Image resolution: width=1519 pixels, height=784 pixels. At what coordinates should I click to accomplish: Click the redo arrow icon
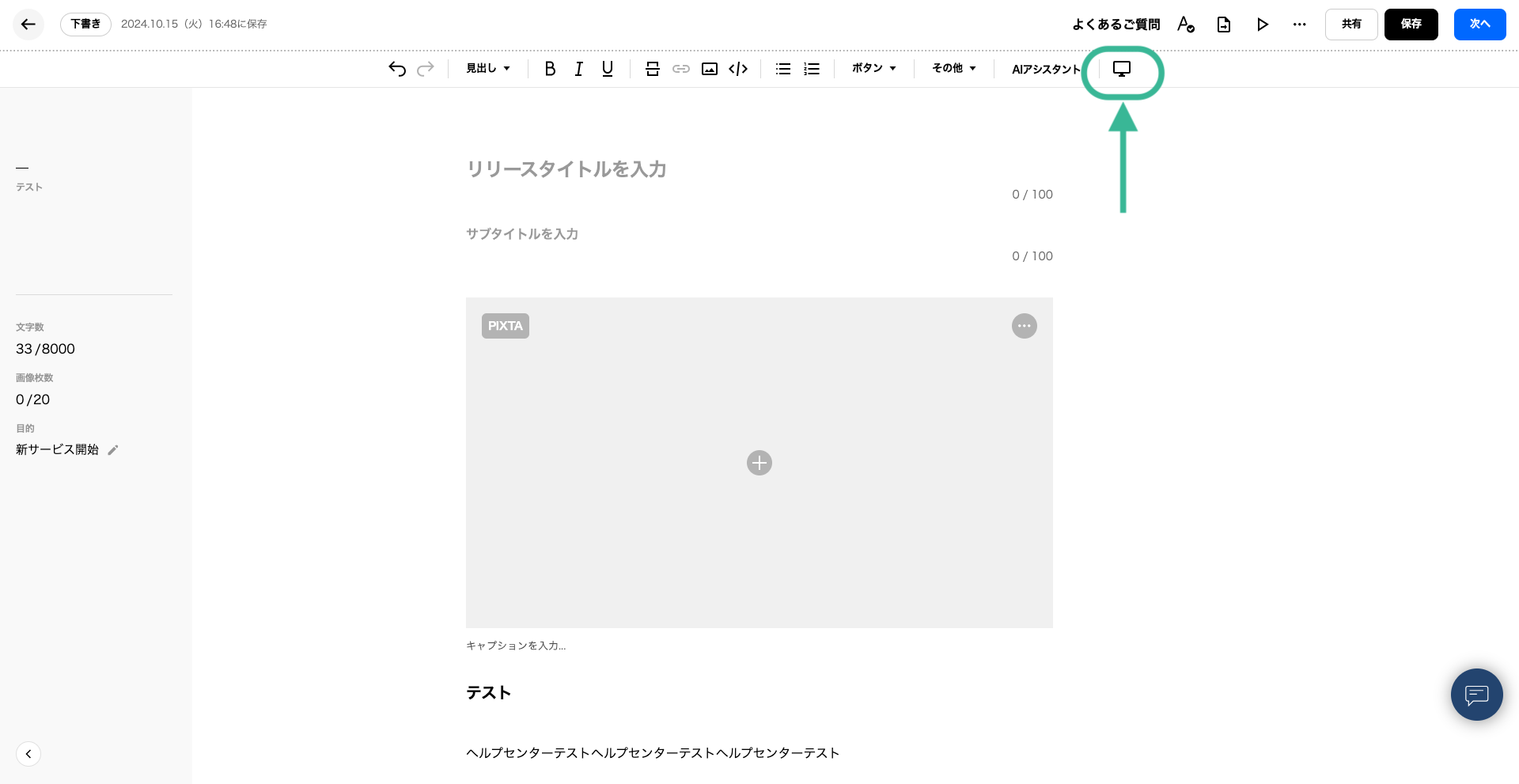[x=426, y=69]
